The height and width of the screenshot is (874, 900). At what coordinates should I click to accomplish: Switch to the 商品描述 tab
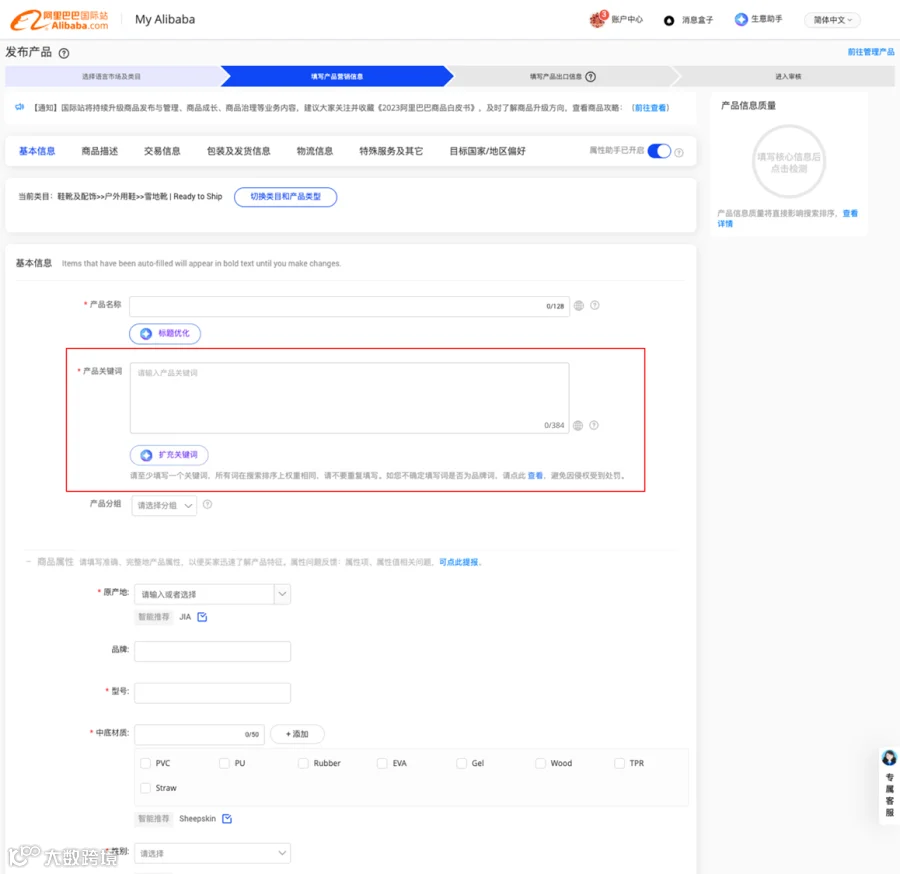99,151
